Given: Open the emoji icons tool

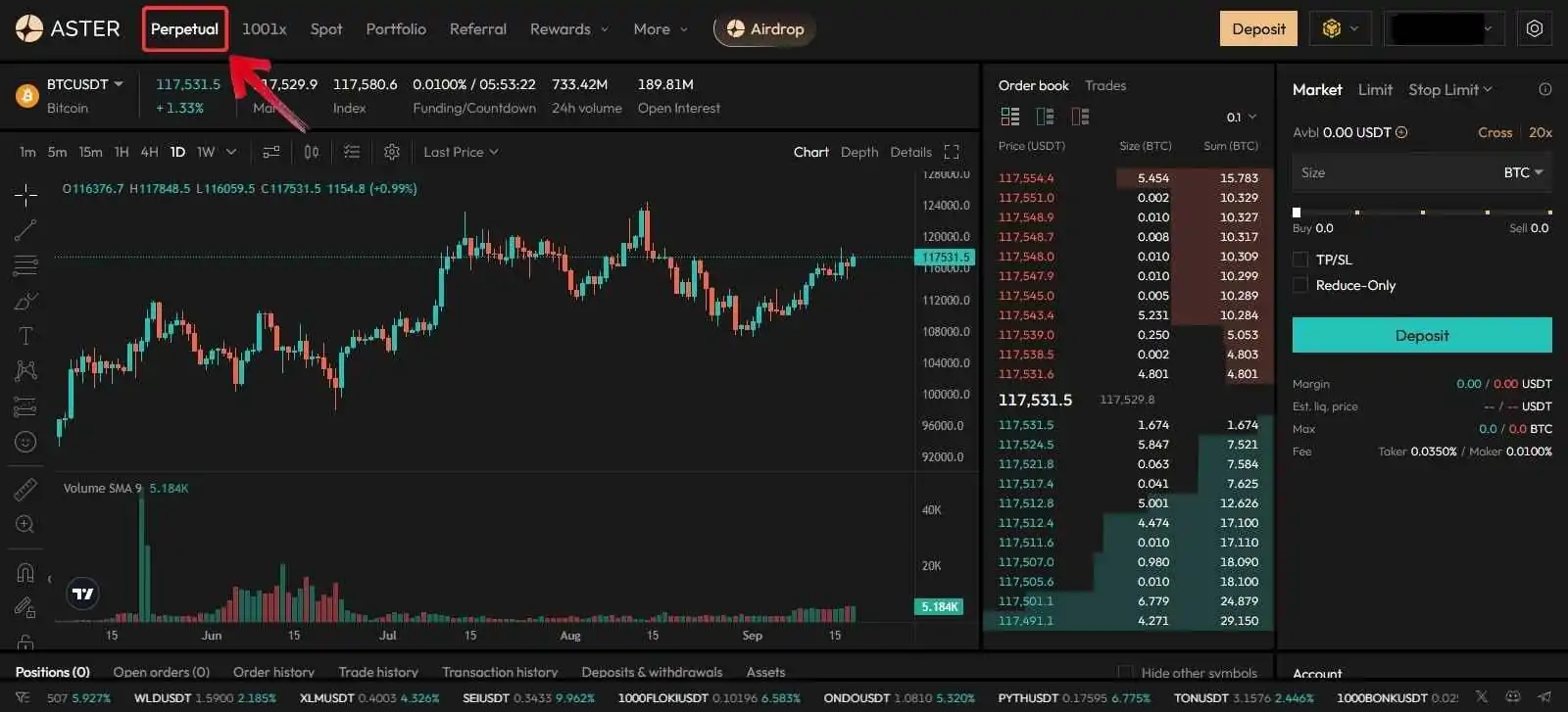Looking at the screenshot, I should pos(25,442).
